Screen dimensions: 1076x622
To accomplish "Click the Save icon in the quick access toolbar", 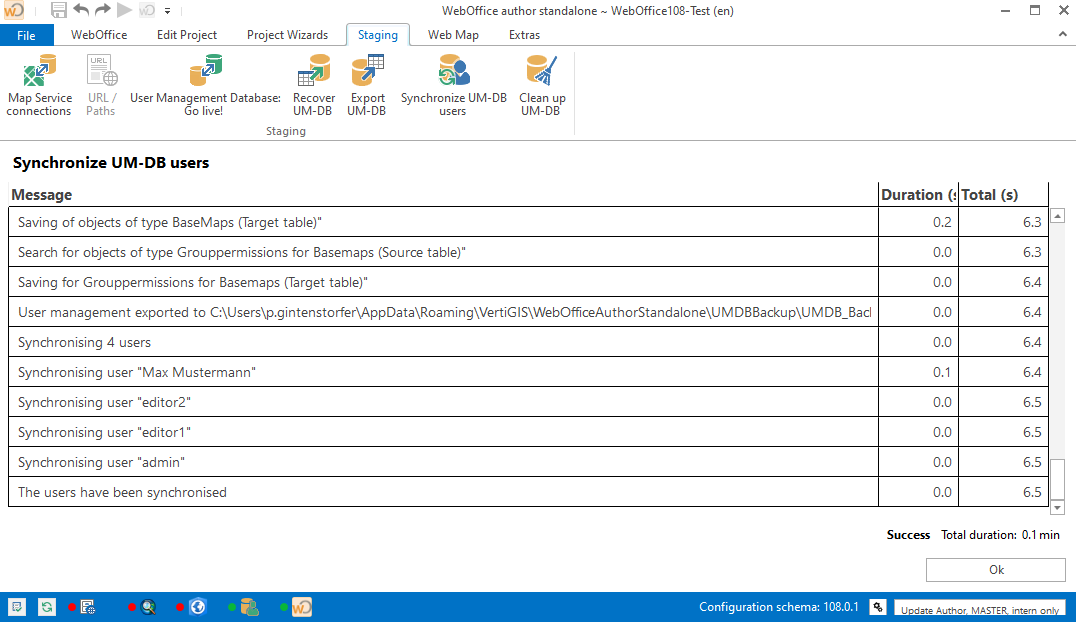I will (58, 10).
